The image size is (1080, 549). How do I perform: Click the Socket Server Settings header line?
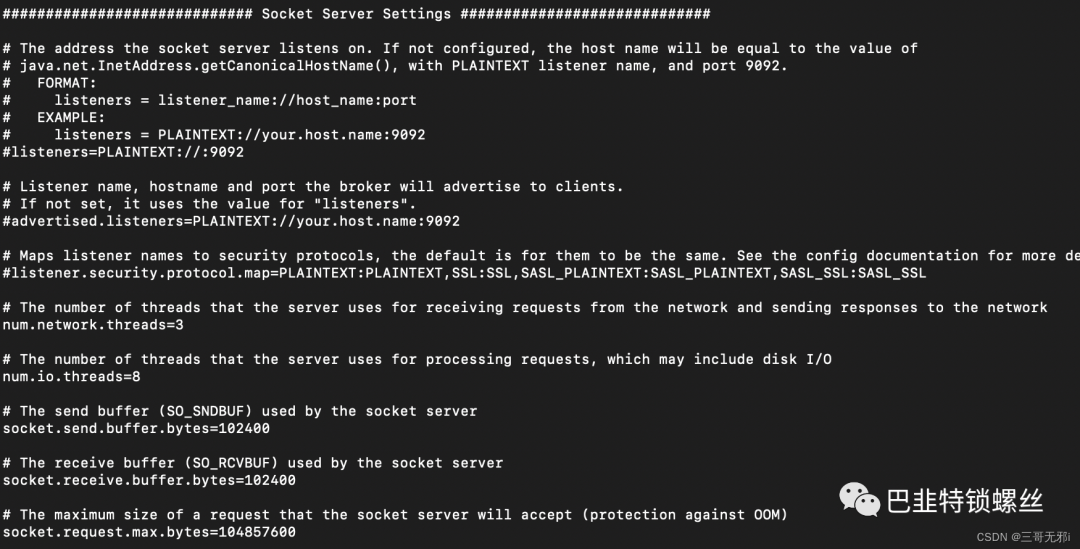point(356,14)
